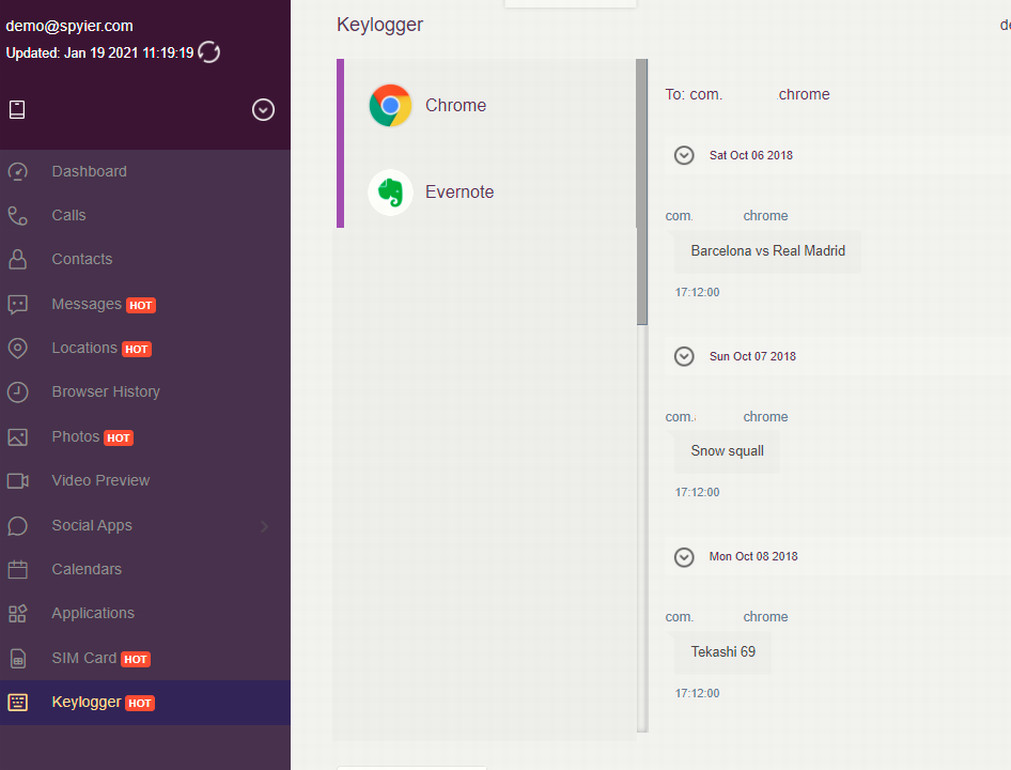1011x770 pixels.
Task: Click the Contacts person icon
Action: coord(17,259)
